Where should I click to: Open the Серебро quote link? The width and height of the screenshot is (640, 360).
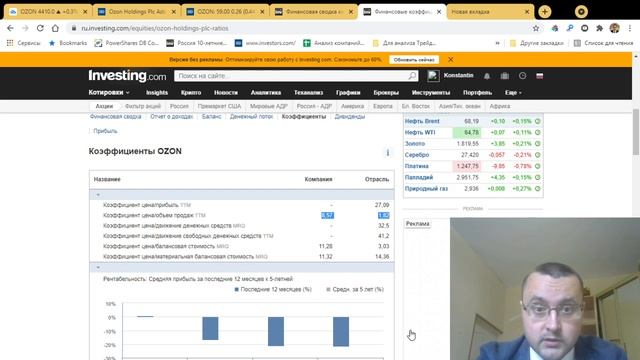pos(417,155)
